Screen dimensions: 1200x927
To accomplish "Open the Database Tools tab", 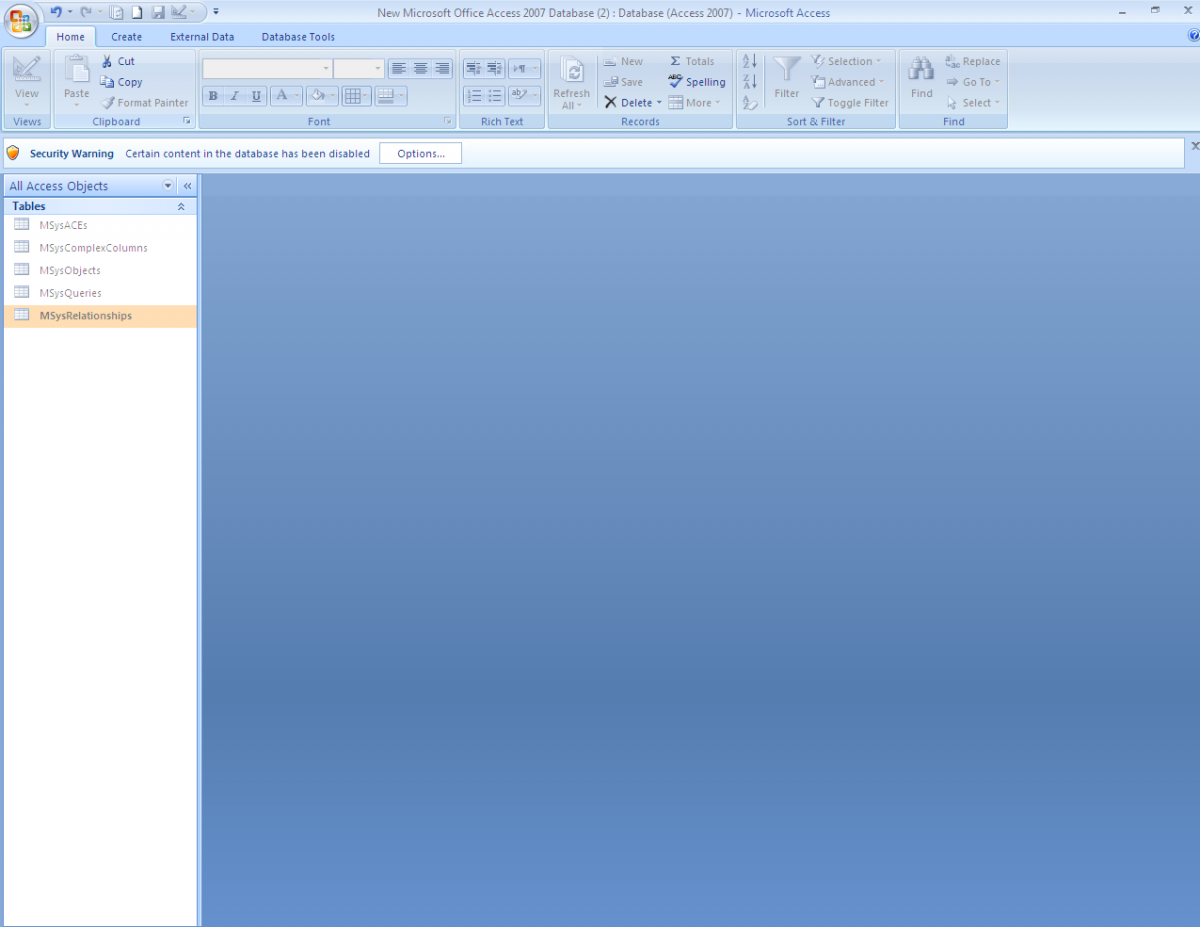I will pyautogui.click(x=298, y=37).
